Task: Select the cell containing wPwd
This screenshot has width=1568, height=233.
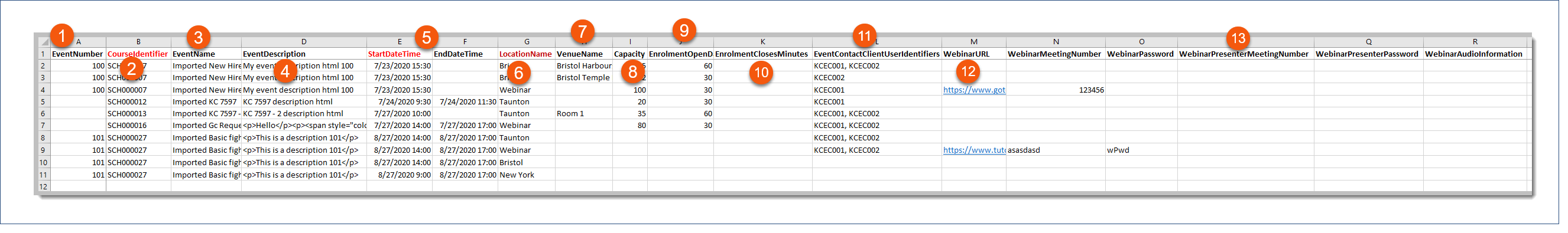Action: pos(1141,150)
